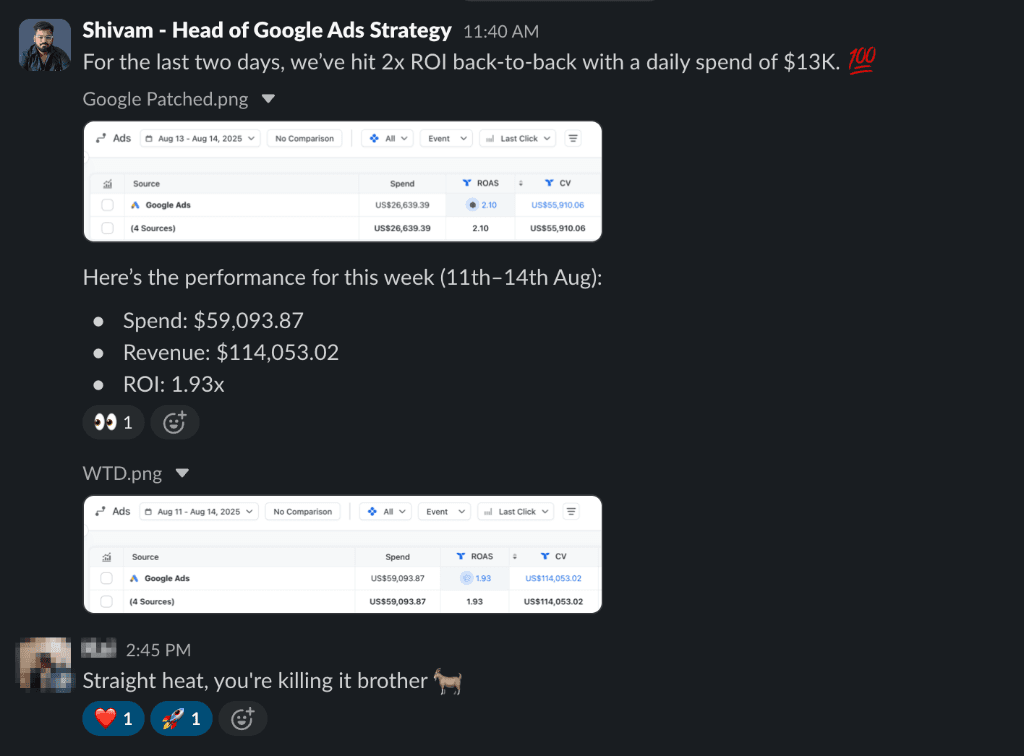
Task: Click the filter icon beside the CV column
Action: (549, 183)
